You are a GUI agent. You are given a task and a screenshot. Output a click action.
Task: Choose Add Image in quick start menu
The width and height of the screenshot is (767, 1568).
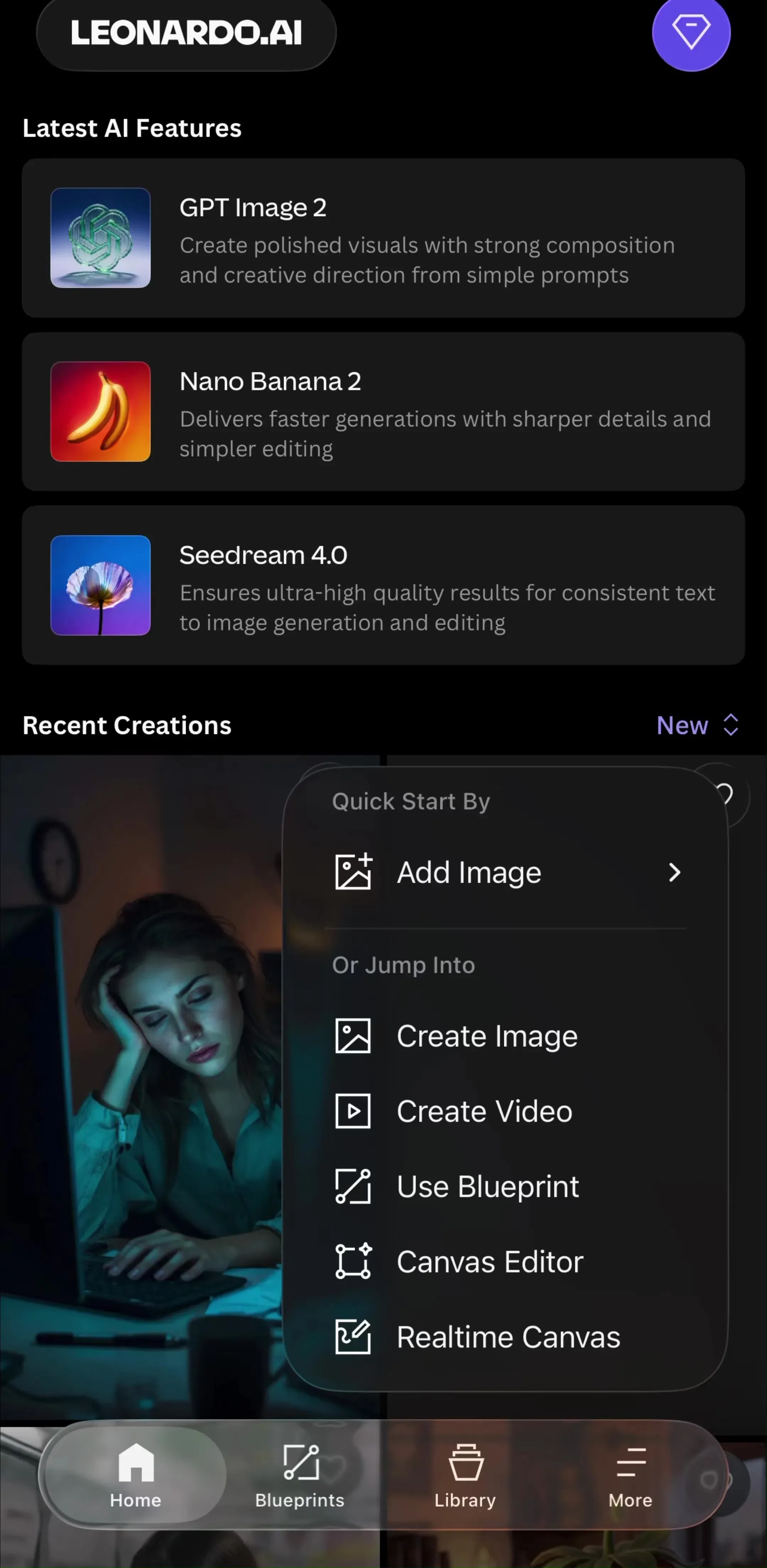[x=506, y=872]
